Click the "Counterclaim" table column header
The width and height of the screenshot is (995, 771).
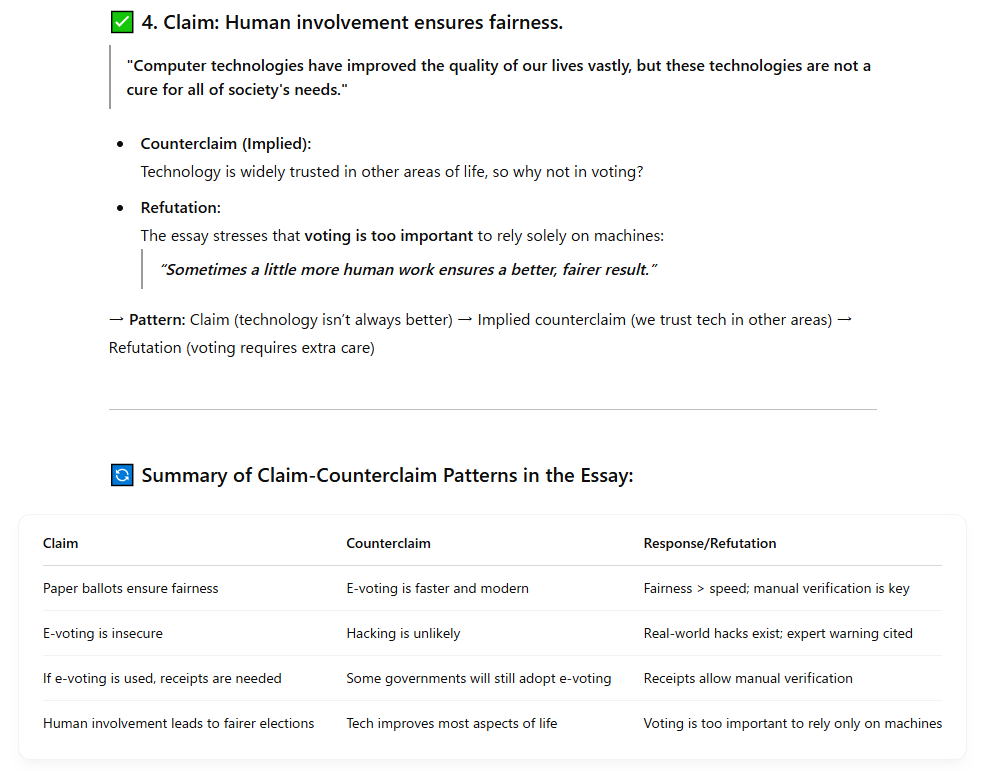tap(388, 543)
